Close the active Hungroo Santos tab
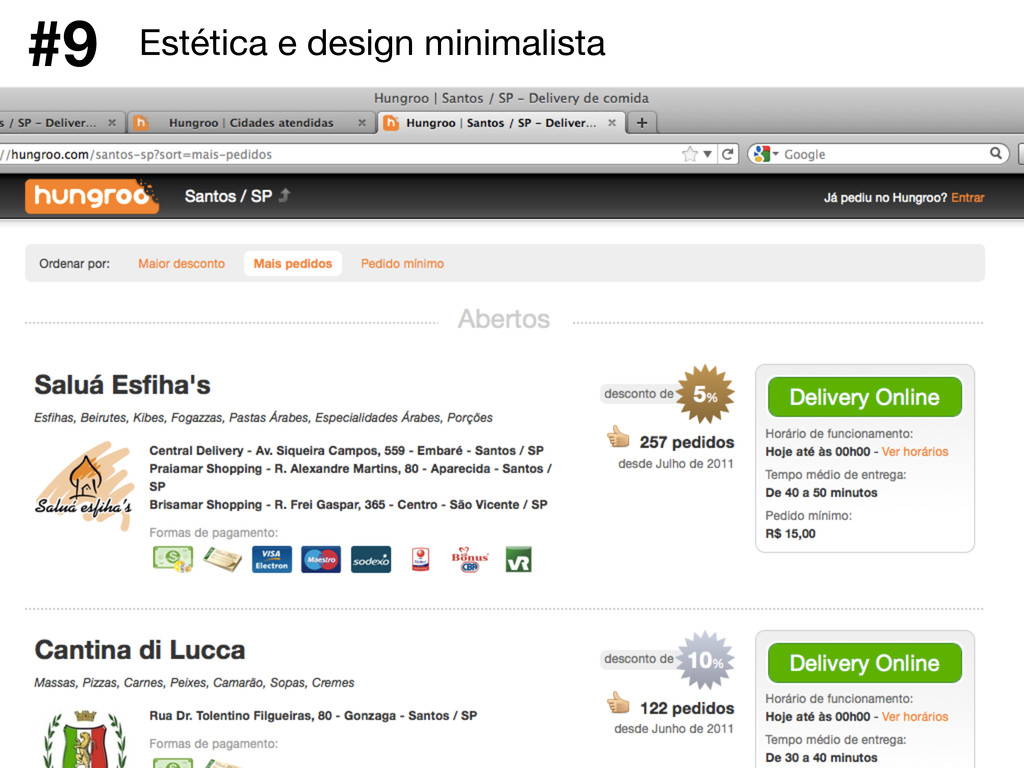 612,123
